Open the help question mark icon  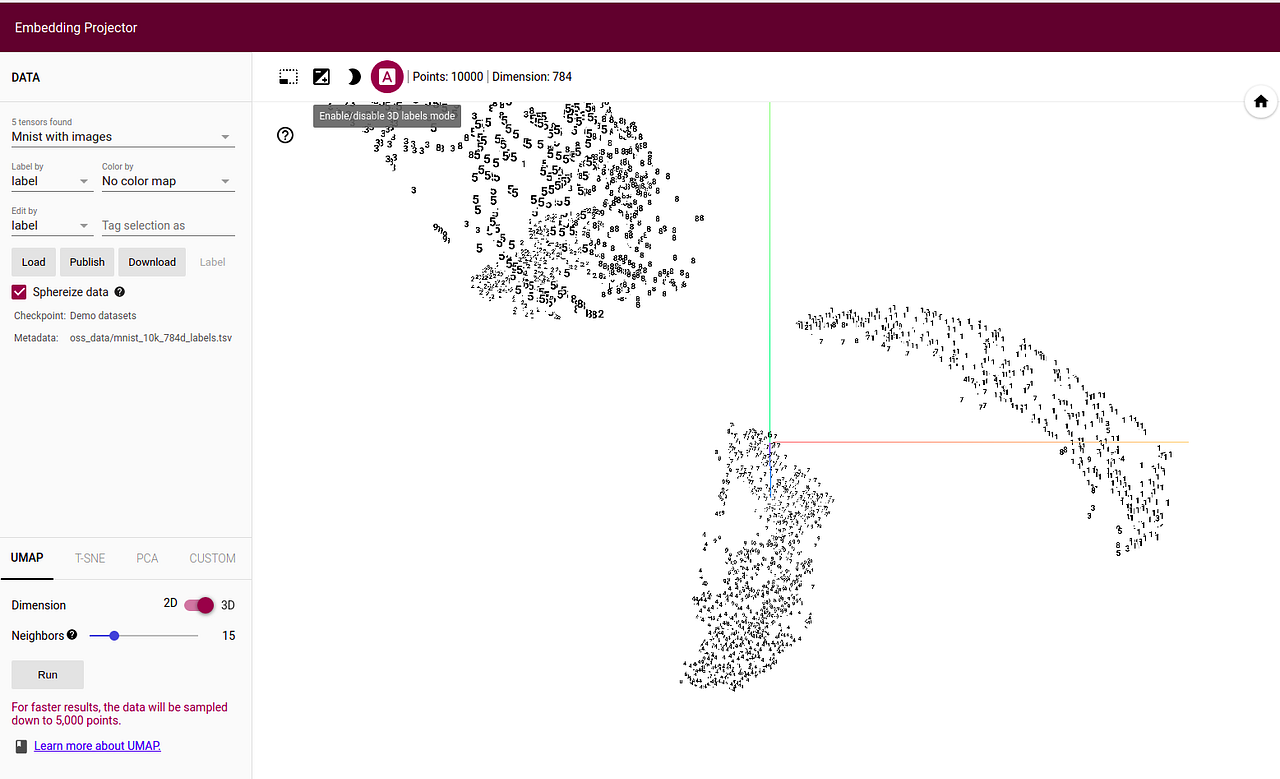(285, 135)
